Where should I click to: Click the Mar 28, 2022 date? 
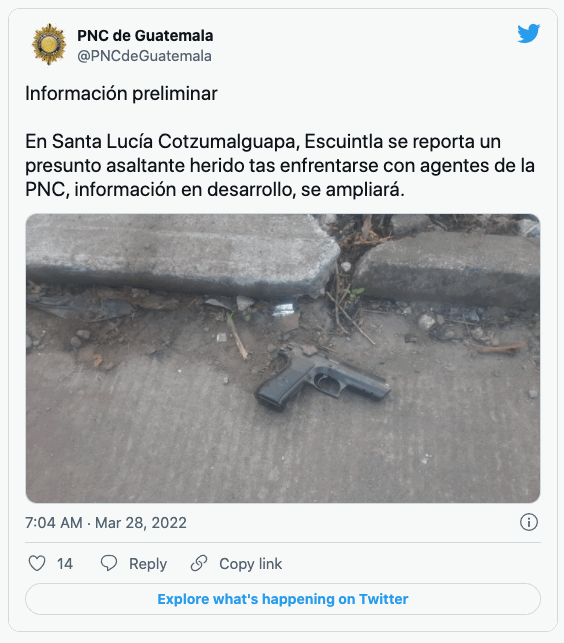tap(141, 523)
